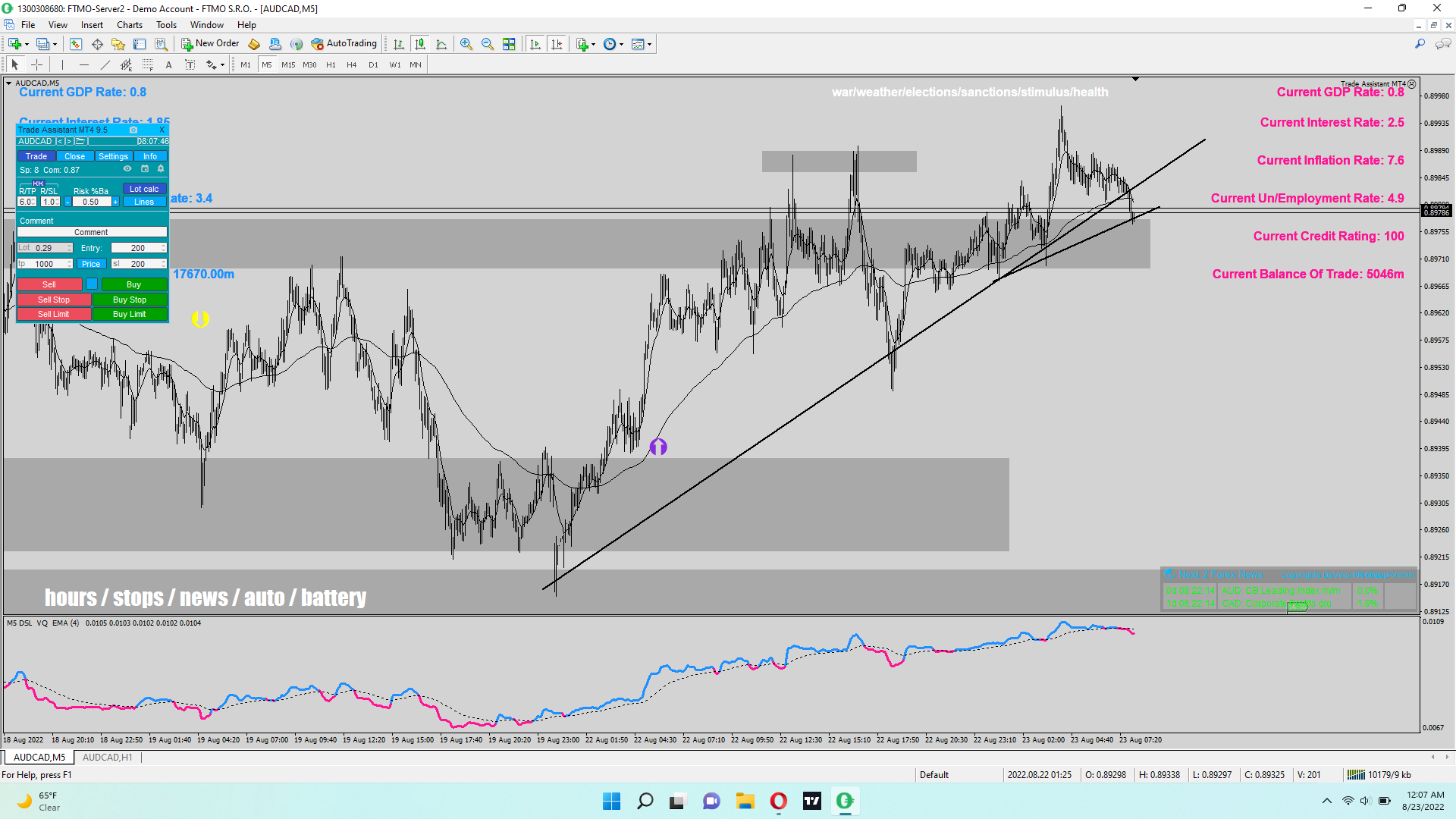Screen dimensions: 1456x819
Task: Toggle the alert bell in Trade Assistant
Action: 161,169
